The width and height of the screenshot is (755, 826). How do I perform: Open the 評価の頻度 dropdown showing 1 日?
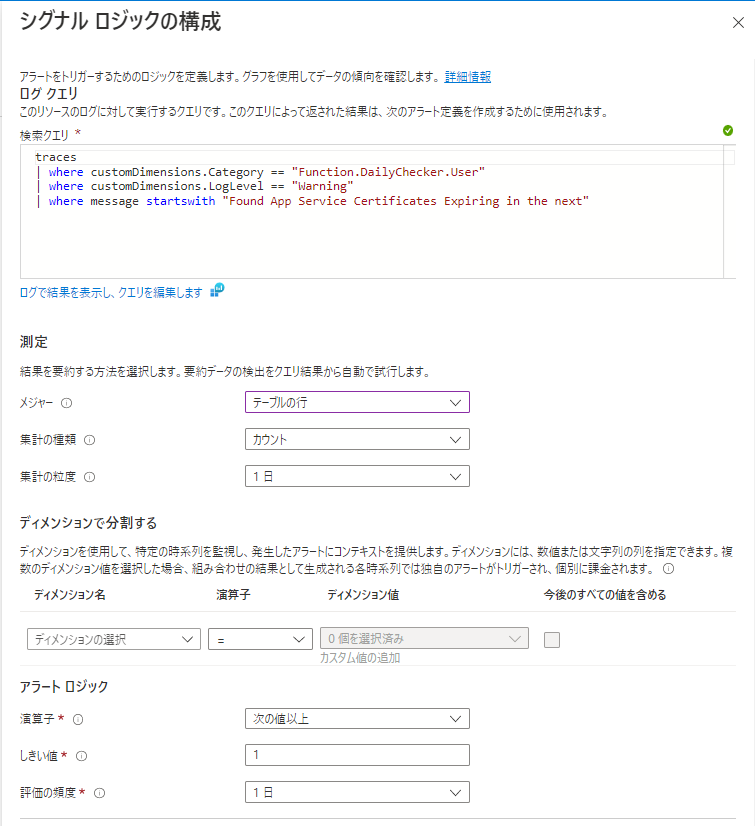point(357,792)
